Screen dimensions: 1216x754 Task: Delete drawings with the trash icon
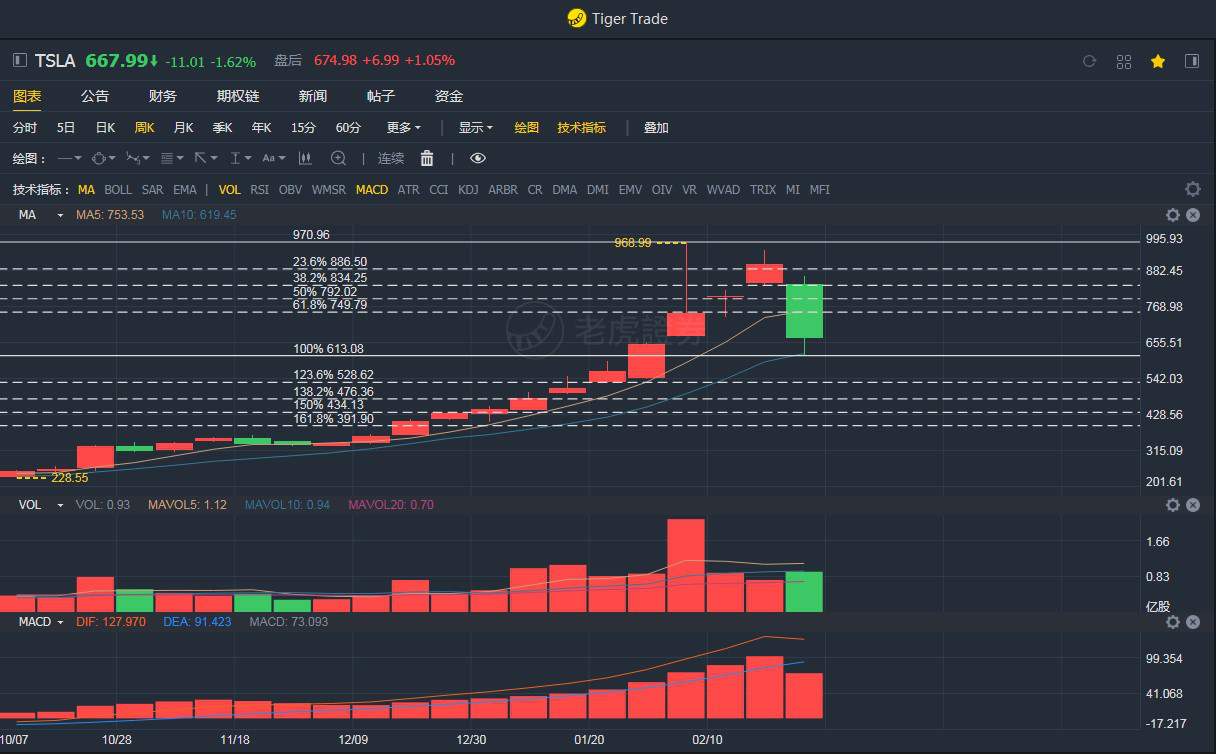[x=427, y=158]
